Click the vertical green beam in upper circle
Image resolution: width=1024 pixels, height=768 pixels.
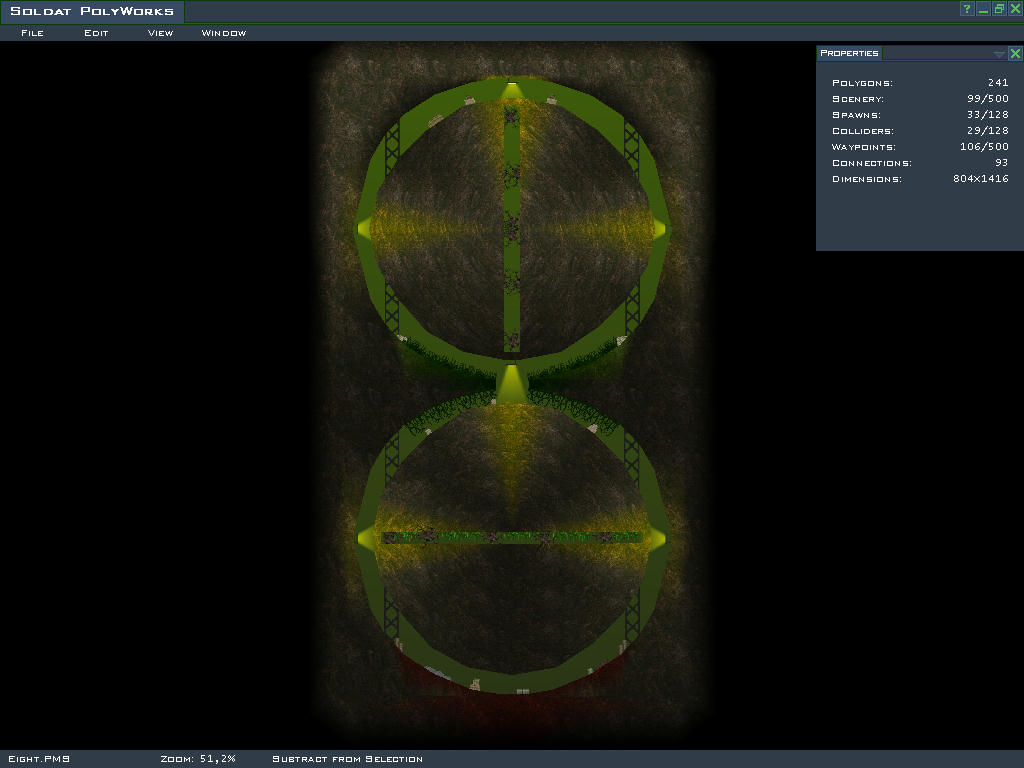(x=512, y=230)
